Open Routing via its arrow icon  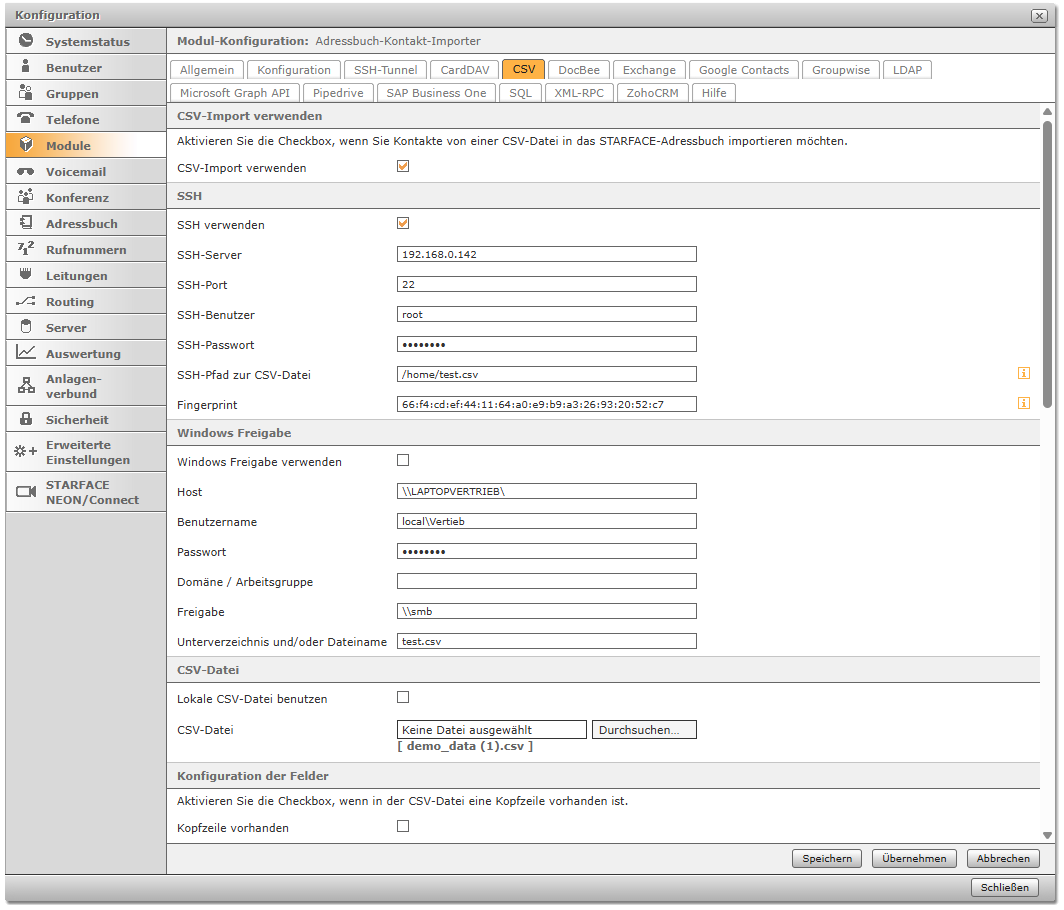[x=26, y=301]
